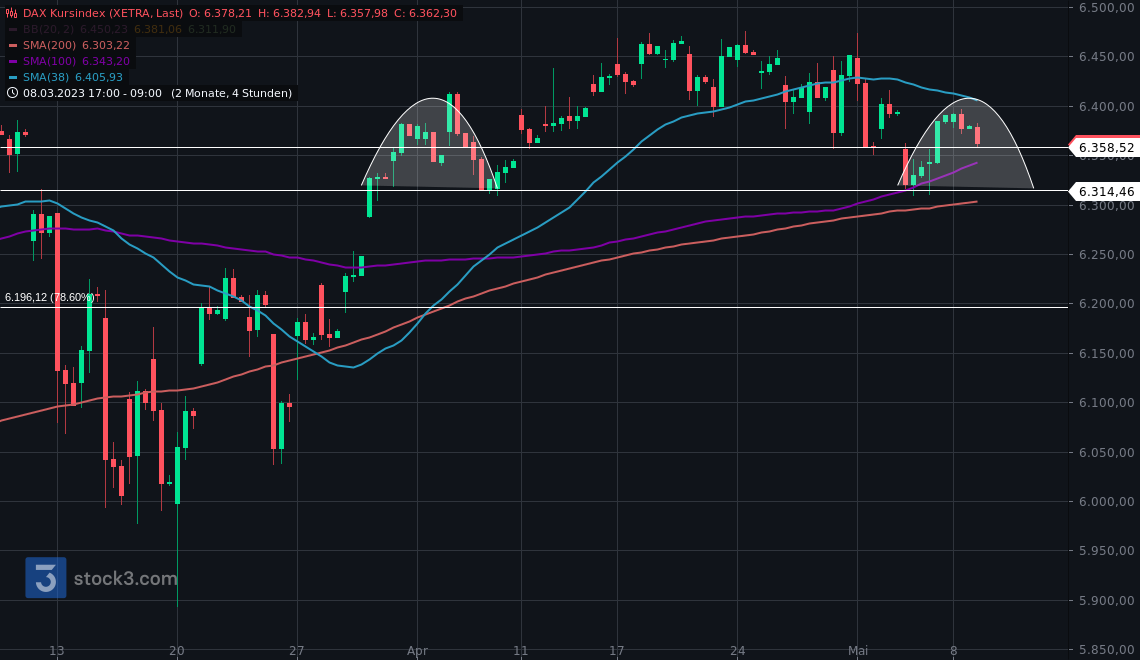Click the 6.314,46 price label on the axis

click(x=1104, y=191)
